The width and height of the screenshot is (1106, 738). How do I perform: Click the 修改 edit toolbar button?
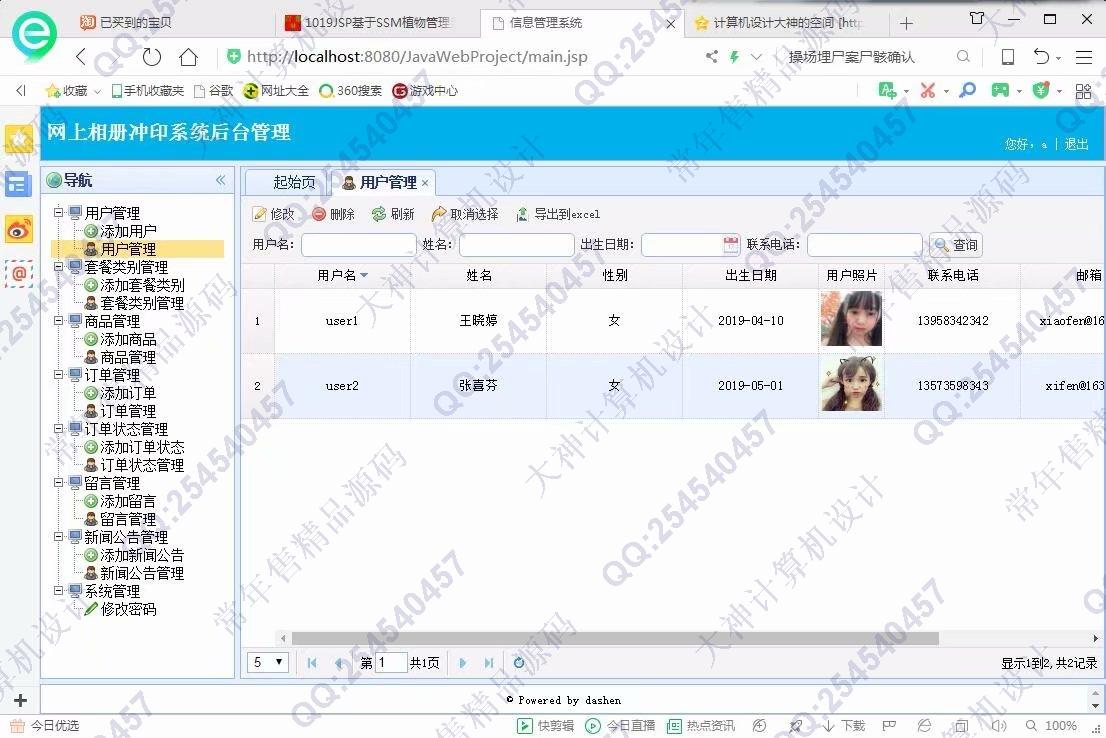274,214
